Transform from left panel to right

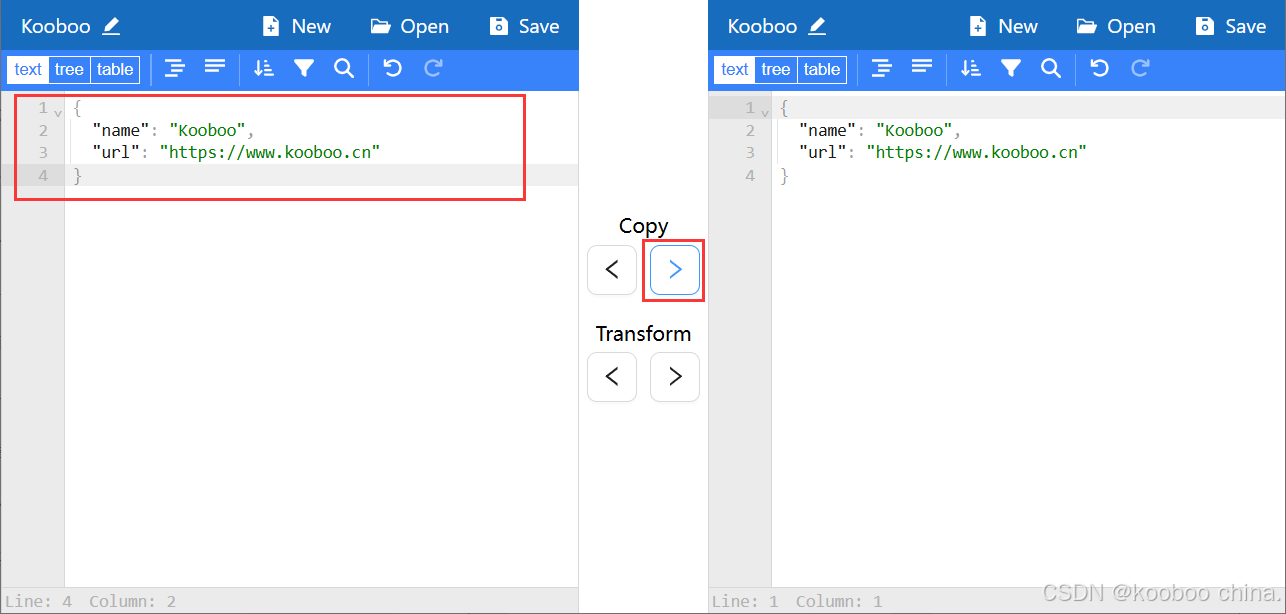point(675,377)
